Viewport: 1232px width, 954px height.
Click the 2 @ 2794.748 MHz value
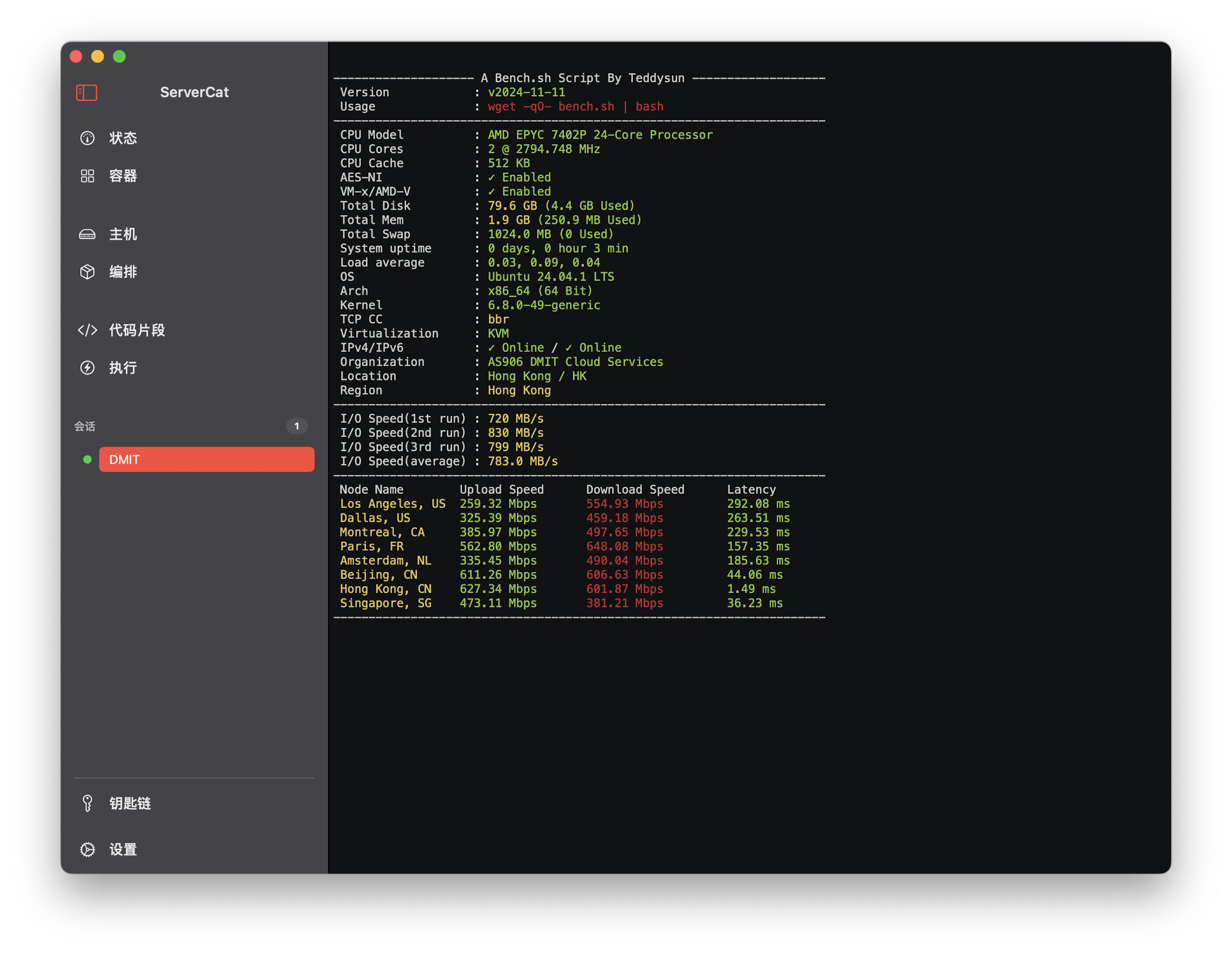point(544,149)
